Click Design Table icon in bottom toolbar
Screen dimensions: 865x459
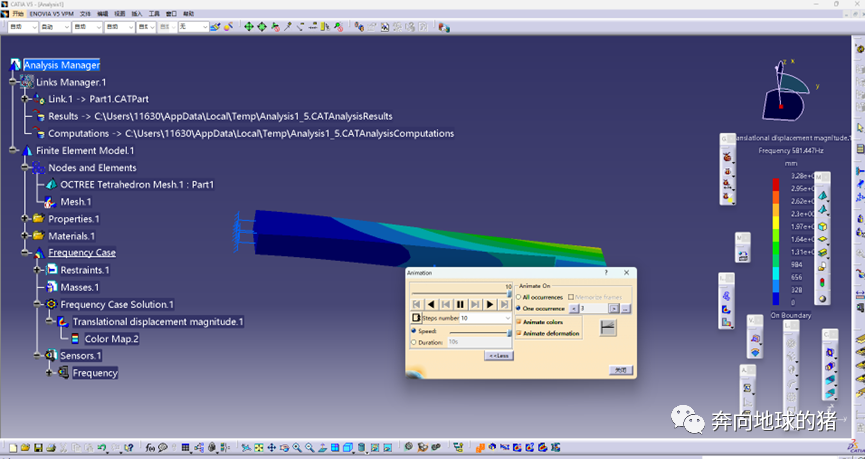(185, 448)
